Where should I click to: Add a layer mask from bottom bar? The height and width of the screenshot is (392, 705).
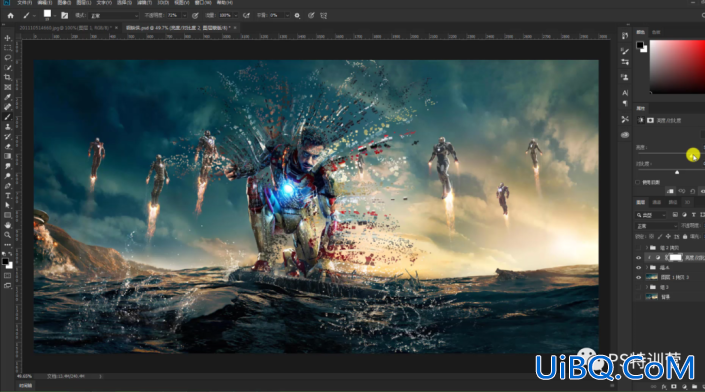click(x=674, y=387)
